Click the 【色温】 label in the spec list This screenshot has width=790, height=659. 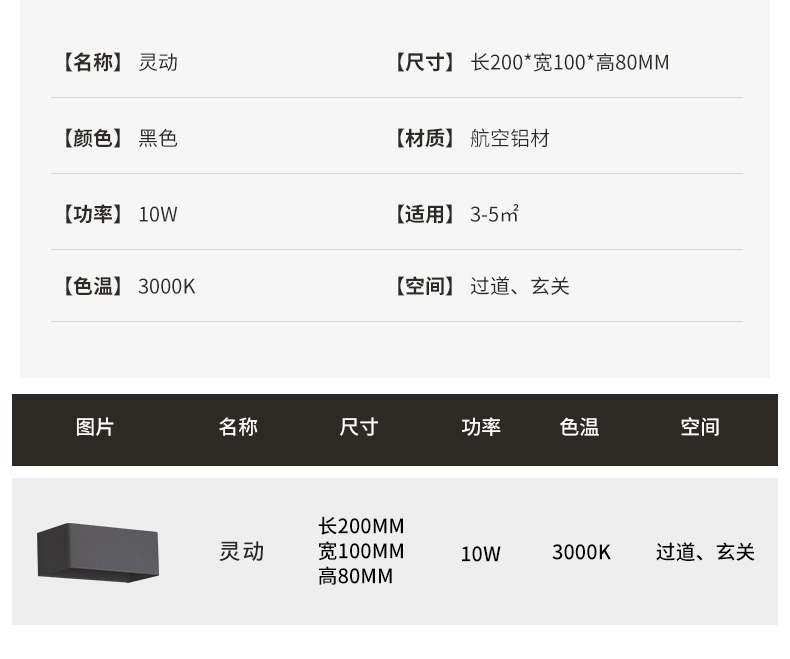(x=92, y=286)
